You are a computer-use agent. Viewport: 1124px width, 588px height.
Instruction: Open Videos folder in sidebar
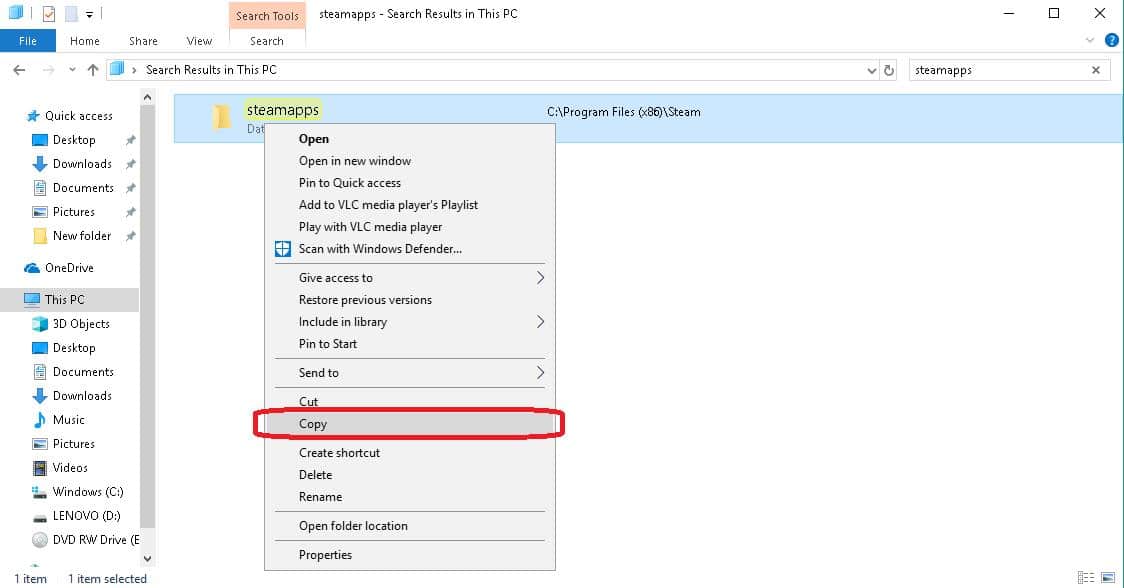pos(70,468)
